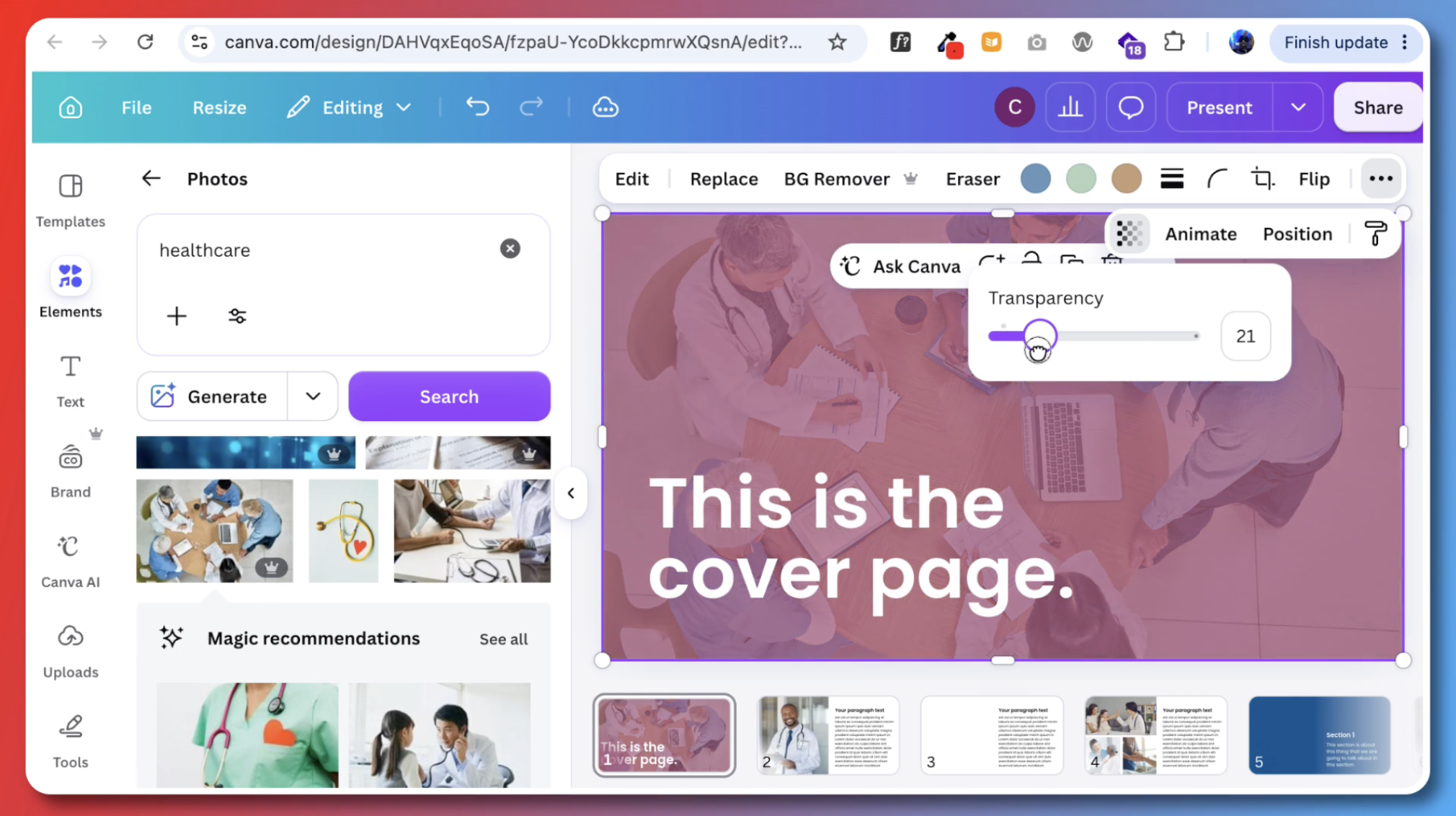Select the blue color swatch
Screen dimensions: 1456x816
pos(1035,179)
